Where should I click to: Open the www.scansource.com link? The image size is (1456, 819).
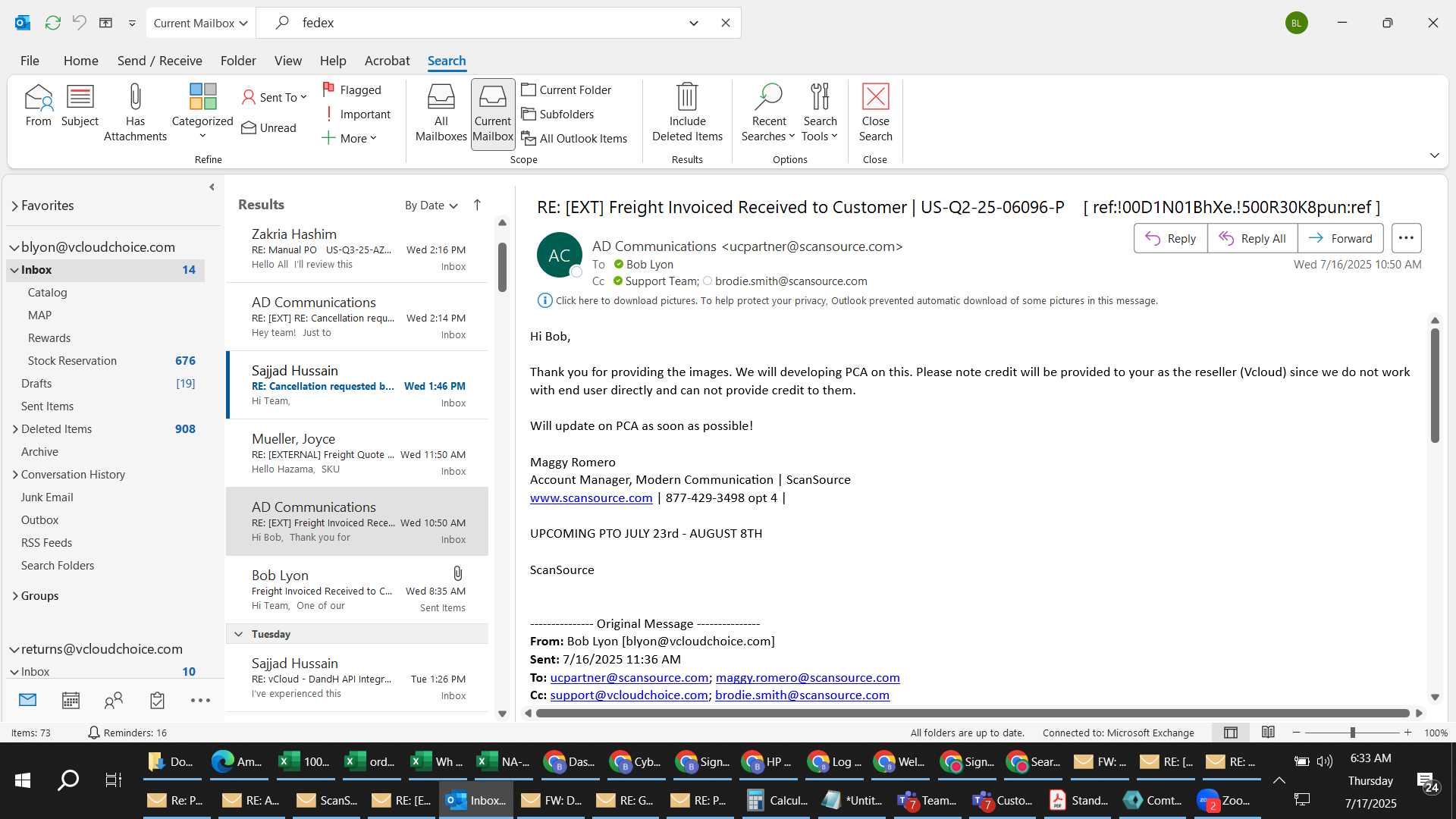pos(591,498)
